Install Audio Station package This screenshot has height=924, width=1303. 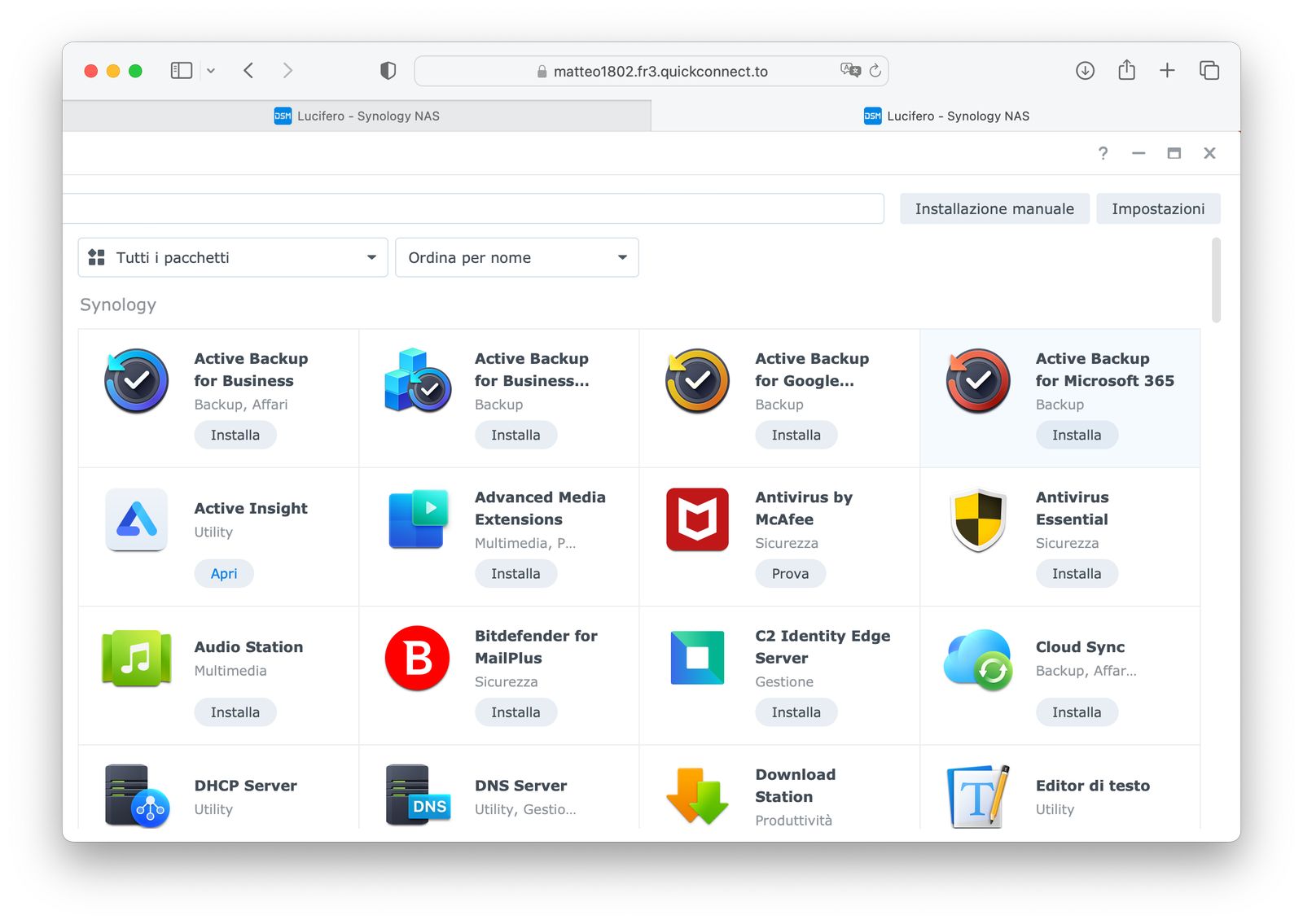click(235, 712)
